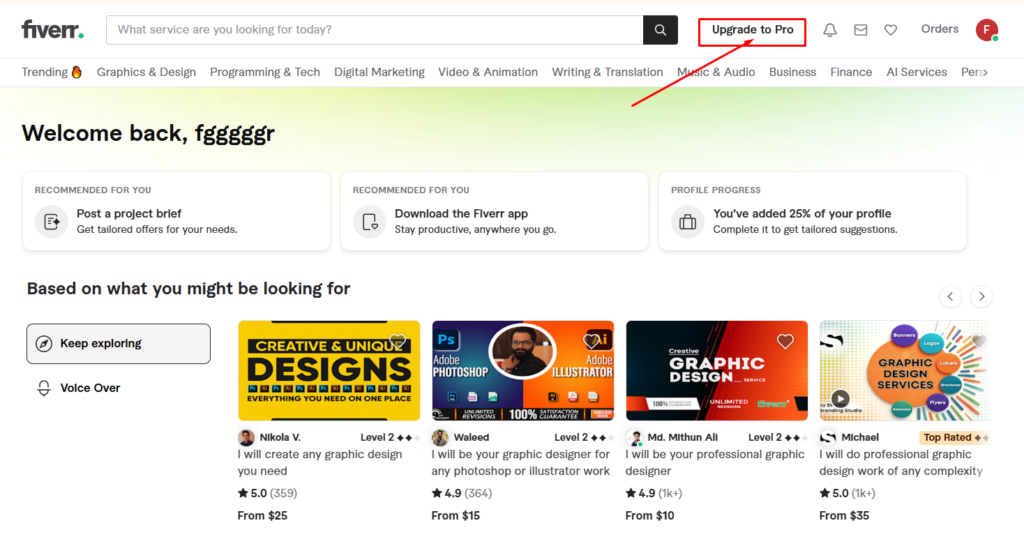
Task: Favorite Michael's Graphic Design Services gig
Action: 978,341
